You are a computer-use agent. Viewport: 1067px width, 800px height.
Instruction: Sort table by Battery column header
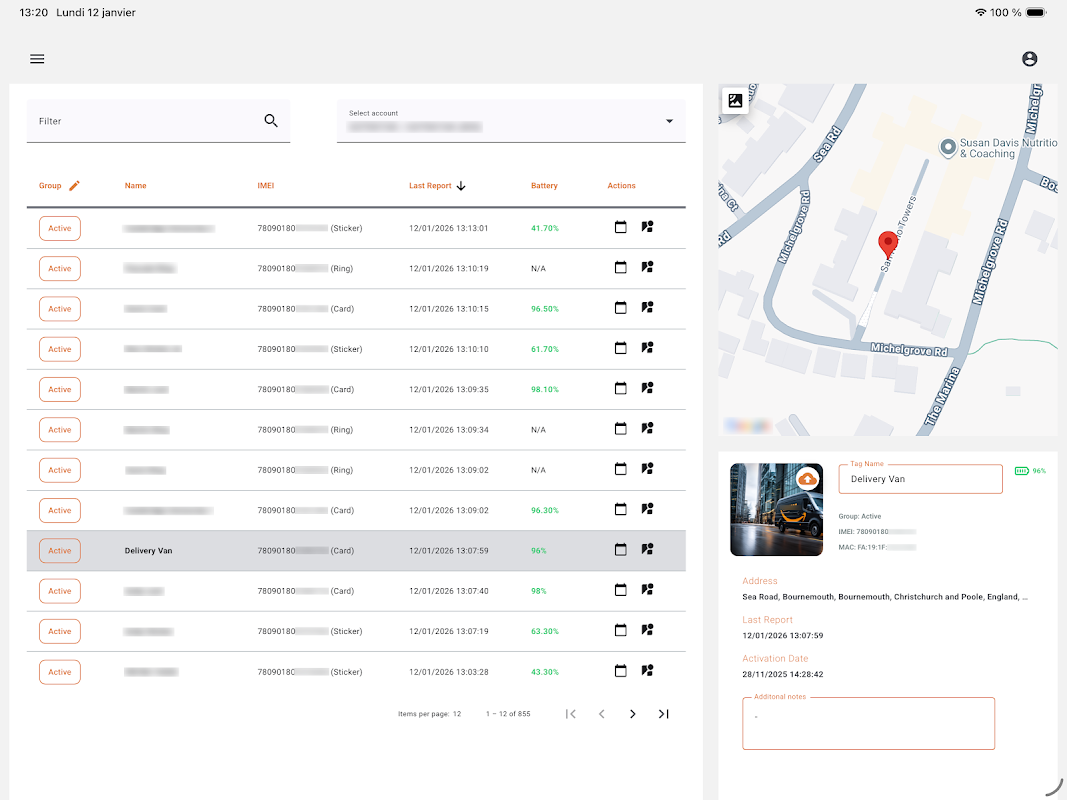tap(544, 186)
